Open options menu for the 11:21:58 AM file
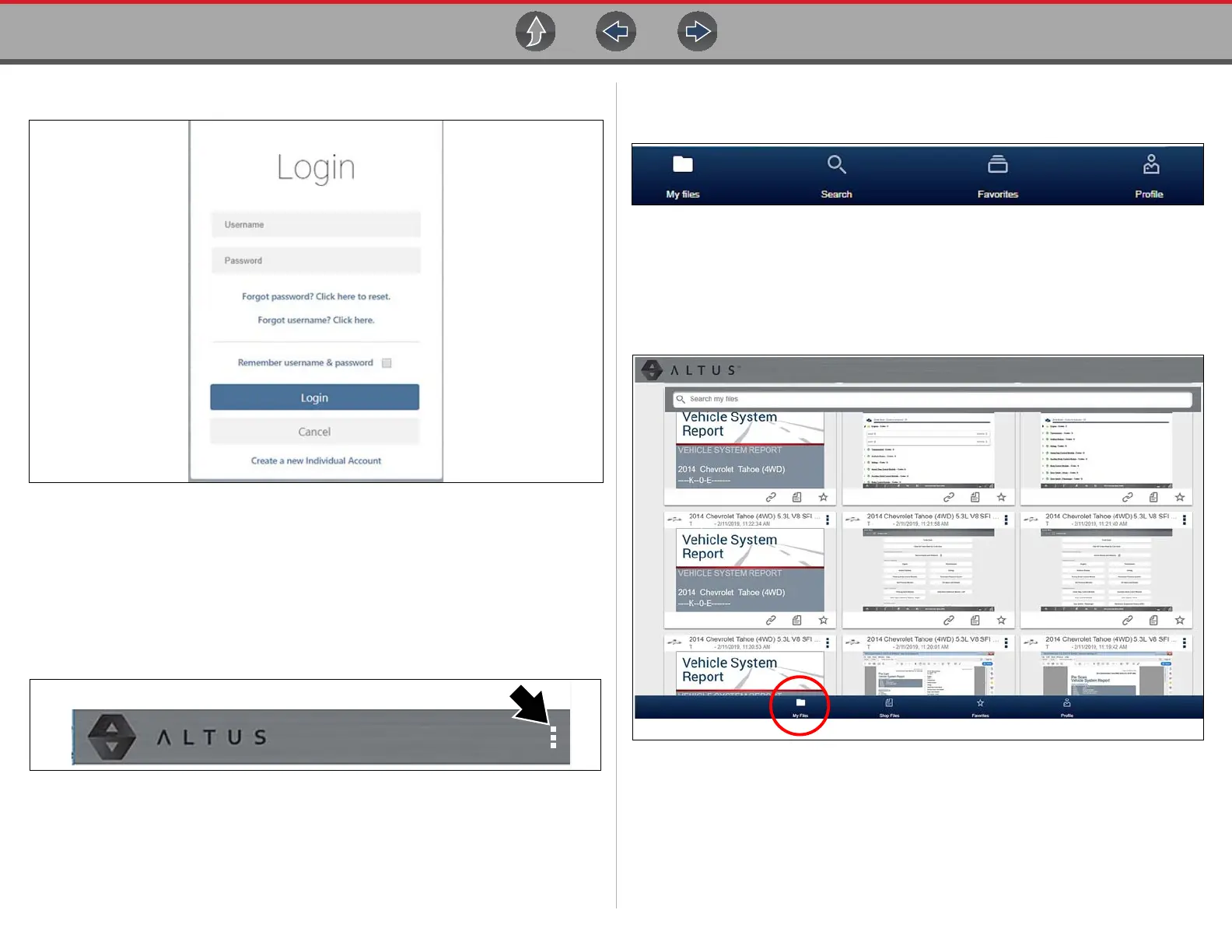Image resolution: width=1232 pixels, height=952 pixels. pyautogui.click(x=1006, y=520)
